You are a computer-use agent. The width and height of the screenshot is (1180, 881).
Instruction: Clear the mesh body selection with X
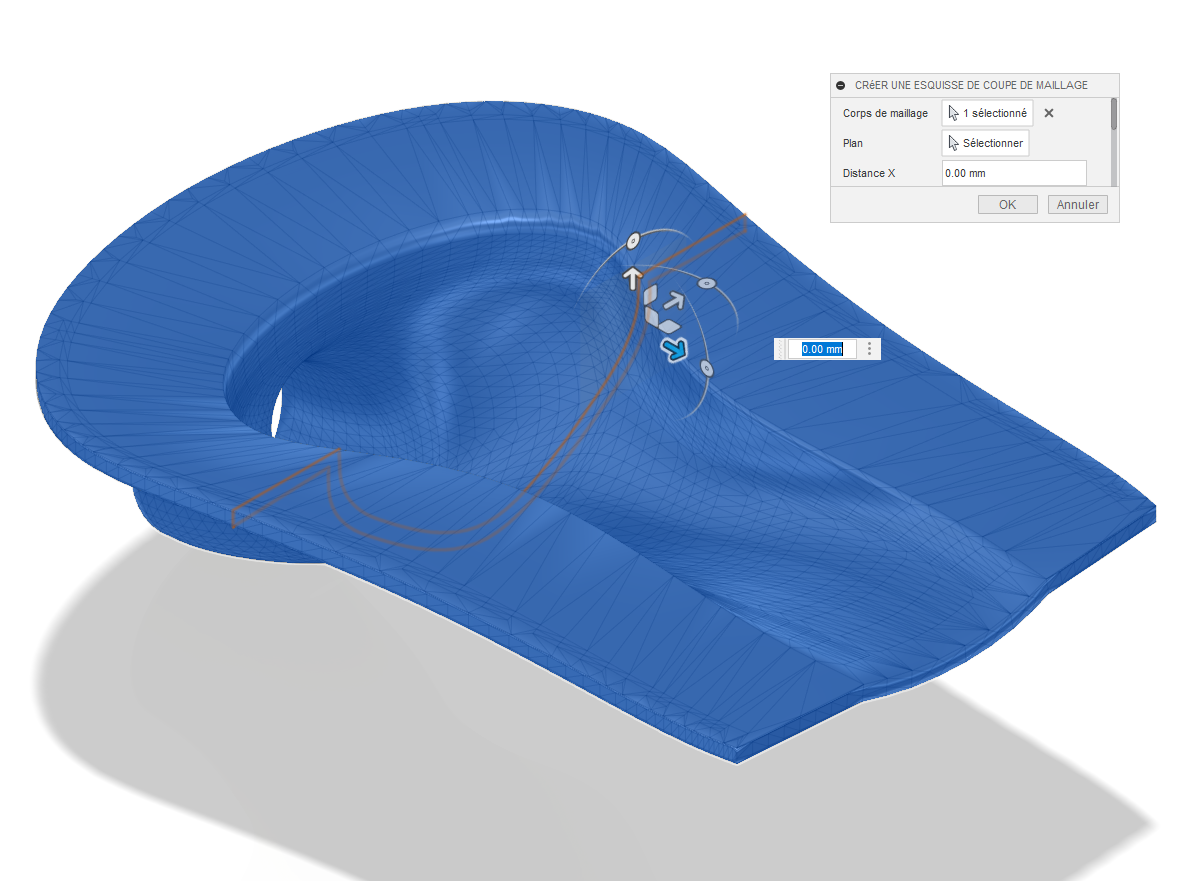(x=1049, y=113)
